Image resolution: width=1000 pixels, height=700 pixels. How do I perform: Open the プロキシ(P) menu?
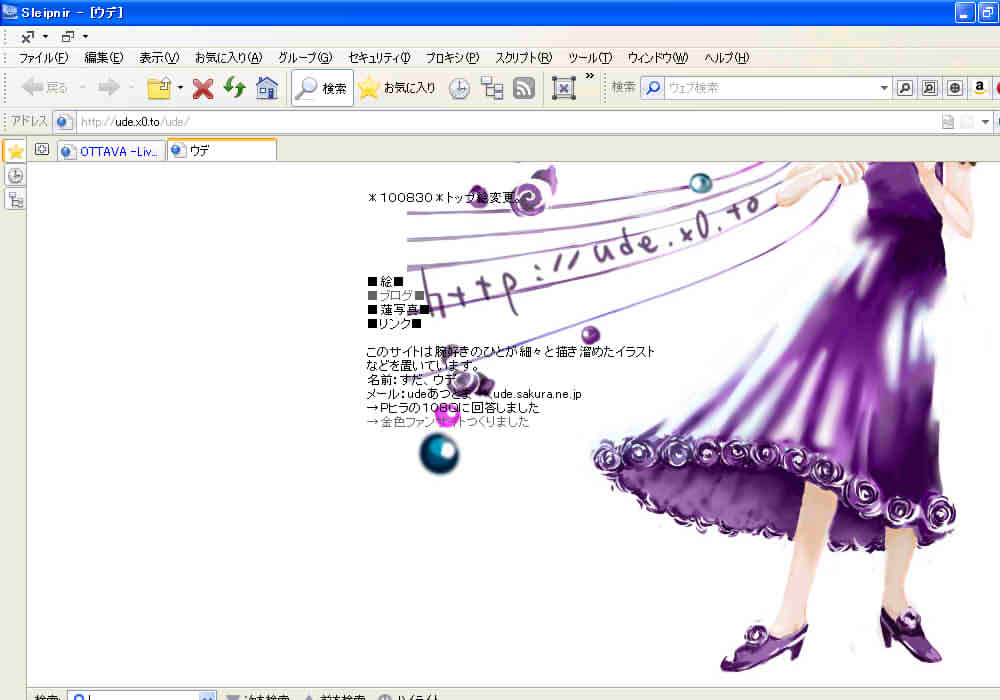pos(452,58)
